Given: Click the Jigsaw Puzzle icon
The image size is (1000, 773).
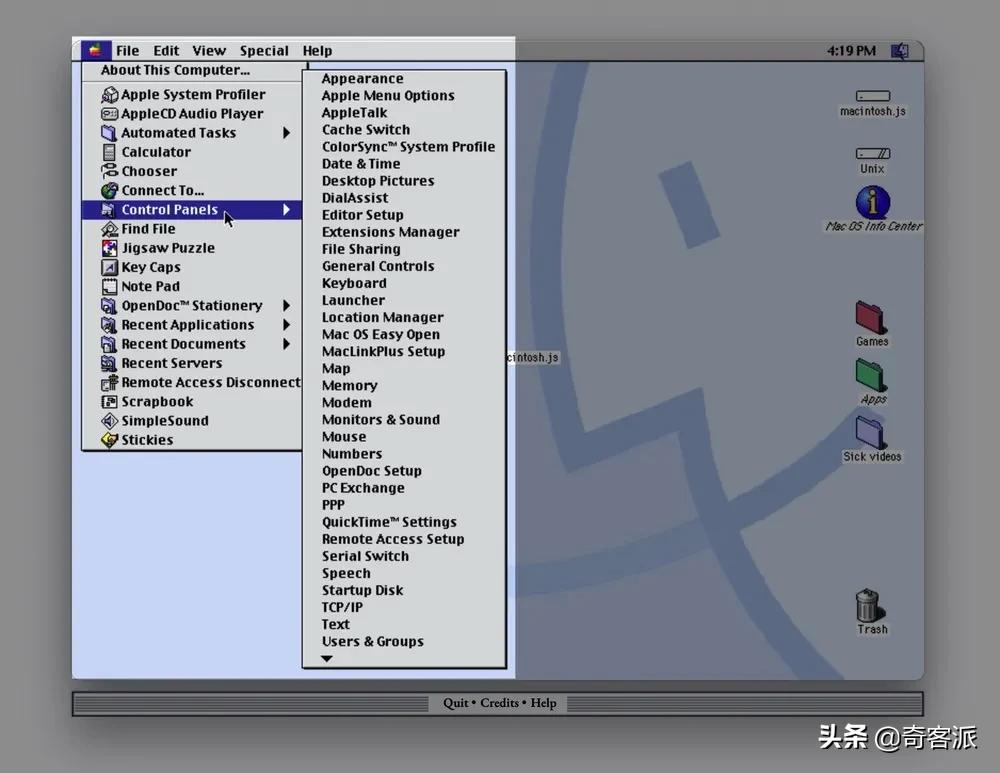Looking at the screenshot, I should pos(110,248).
